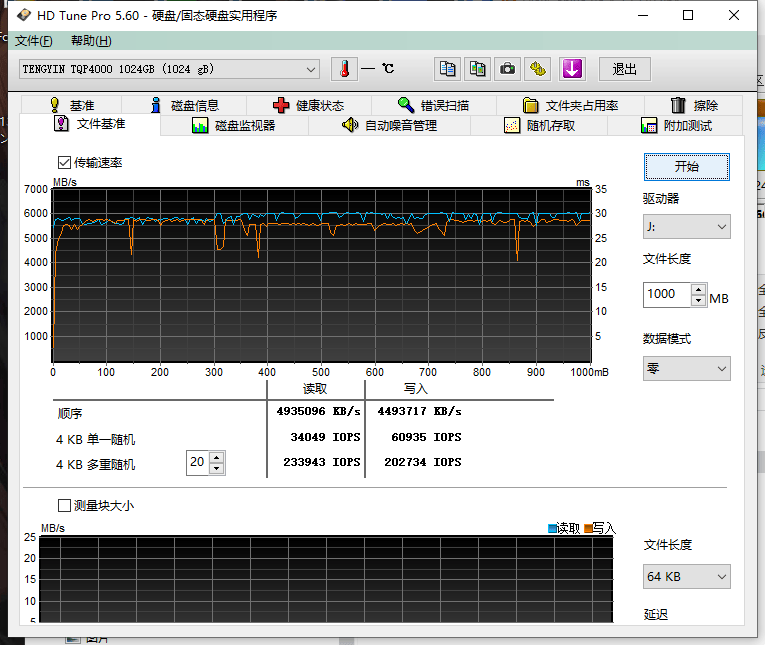The height and width of the screenshot is (645, 765).
Task: Click the temperature thermometer icon
Action: 344,69
